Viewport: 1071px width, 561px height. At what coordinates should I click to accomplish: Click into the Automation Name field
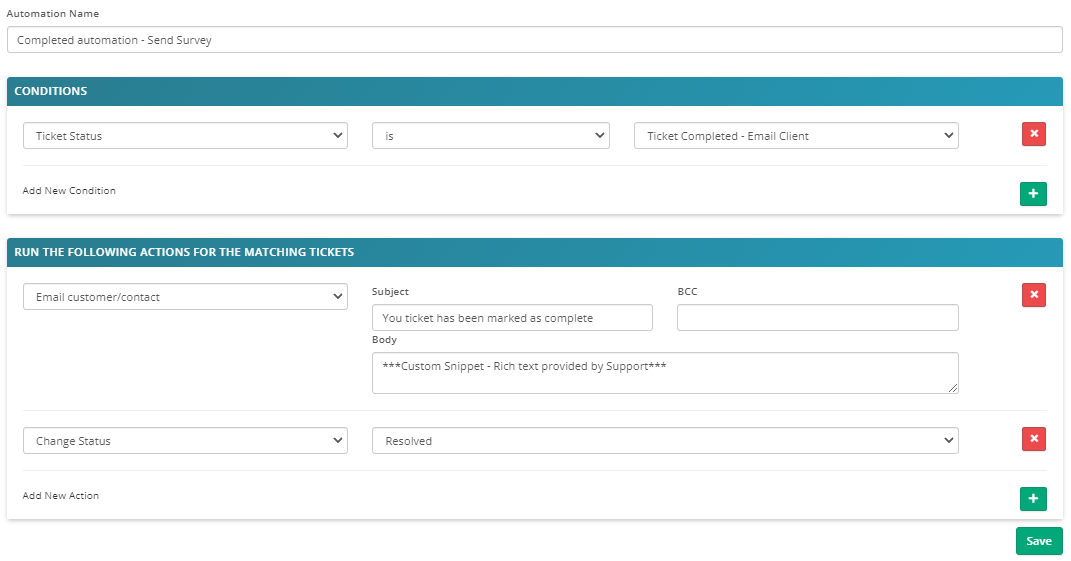[534, 40]
